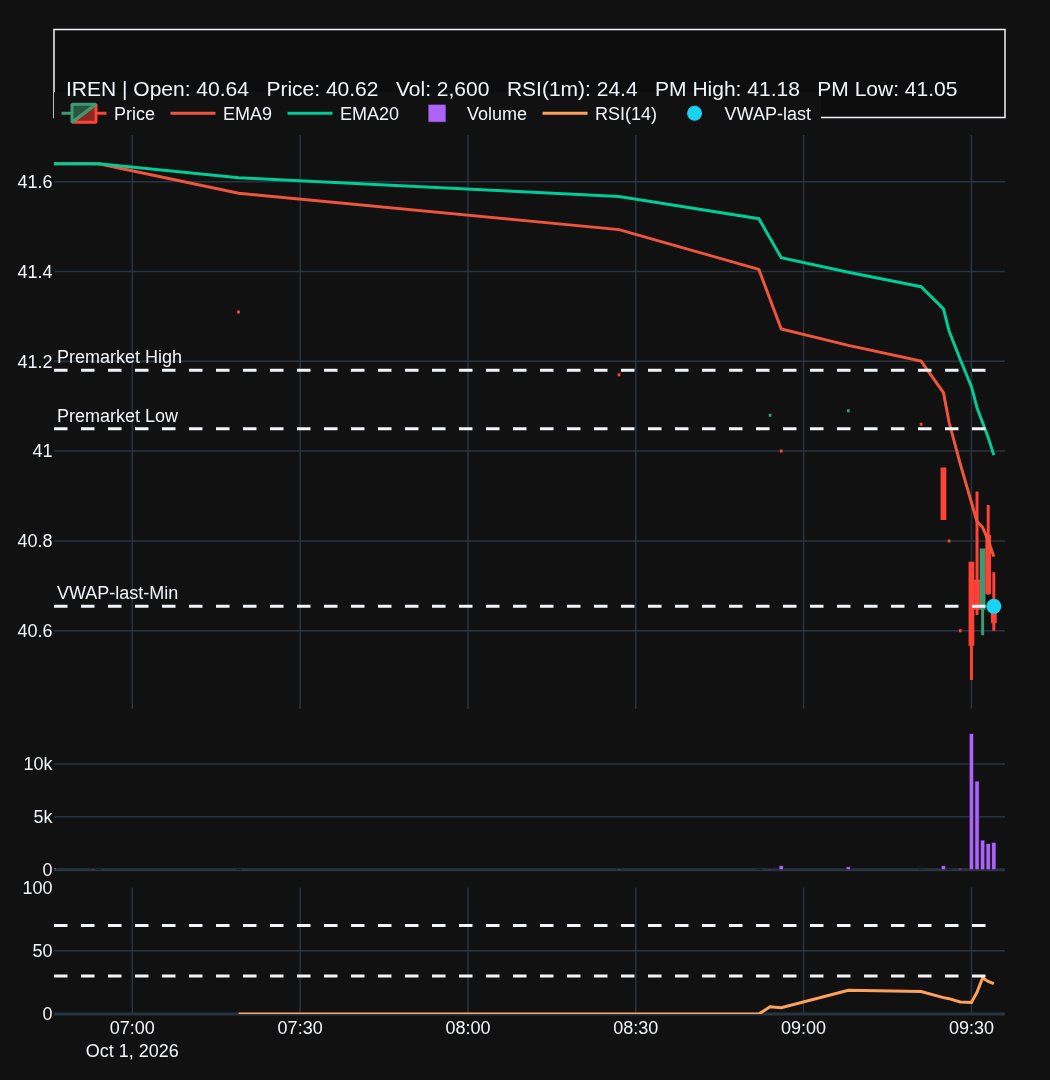Click the 08:30 x-axis tick label
The width and height of the screenshot is (1050, 1080).
(635, 1028)
